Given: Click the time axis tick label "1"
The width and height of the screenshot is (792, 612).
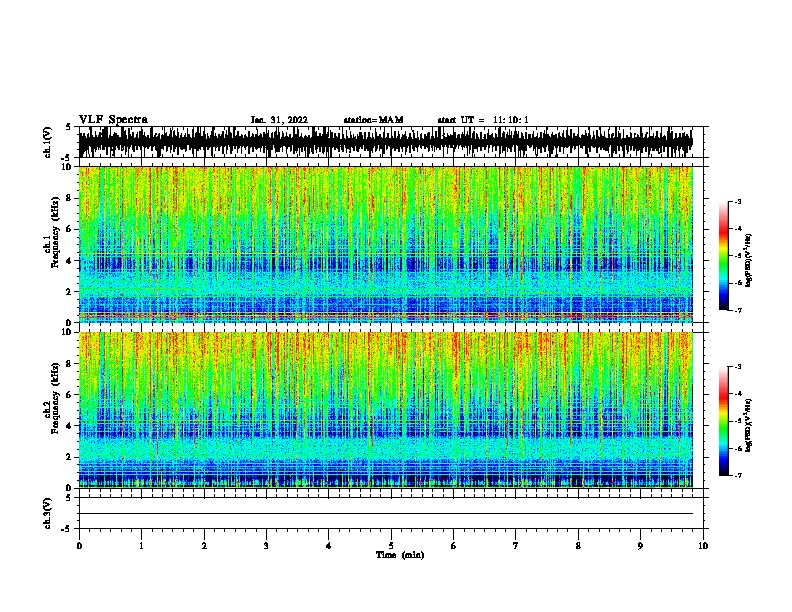Looking at the screenshot, I should [x=141, y=546].
